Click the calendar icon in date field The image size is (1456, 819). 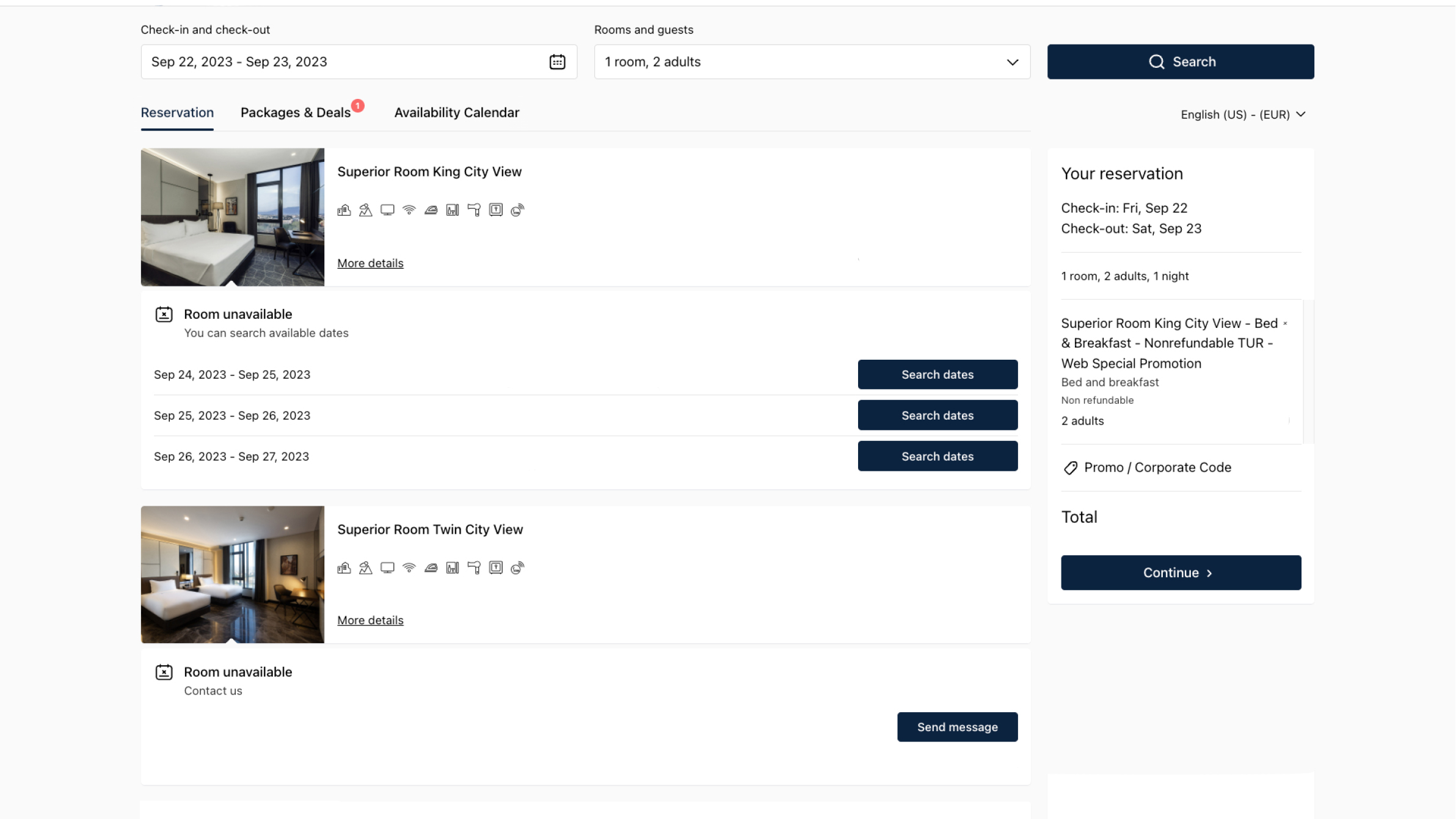pyautogui.click(x=557, y=62)
